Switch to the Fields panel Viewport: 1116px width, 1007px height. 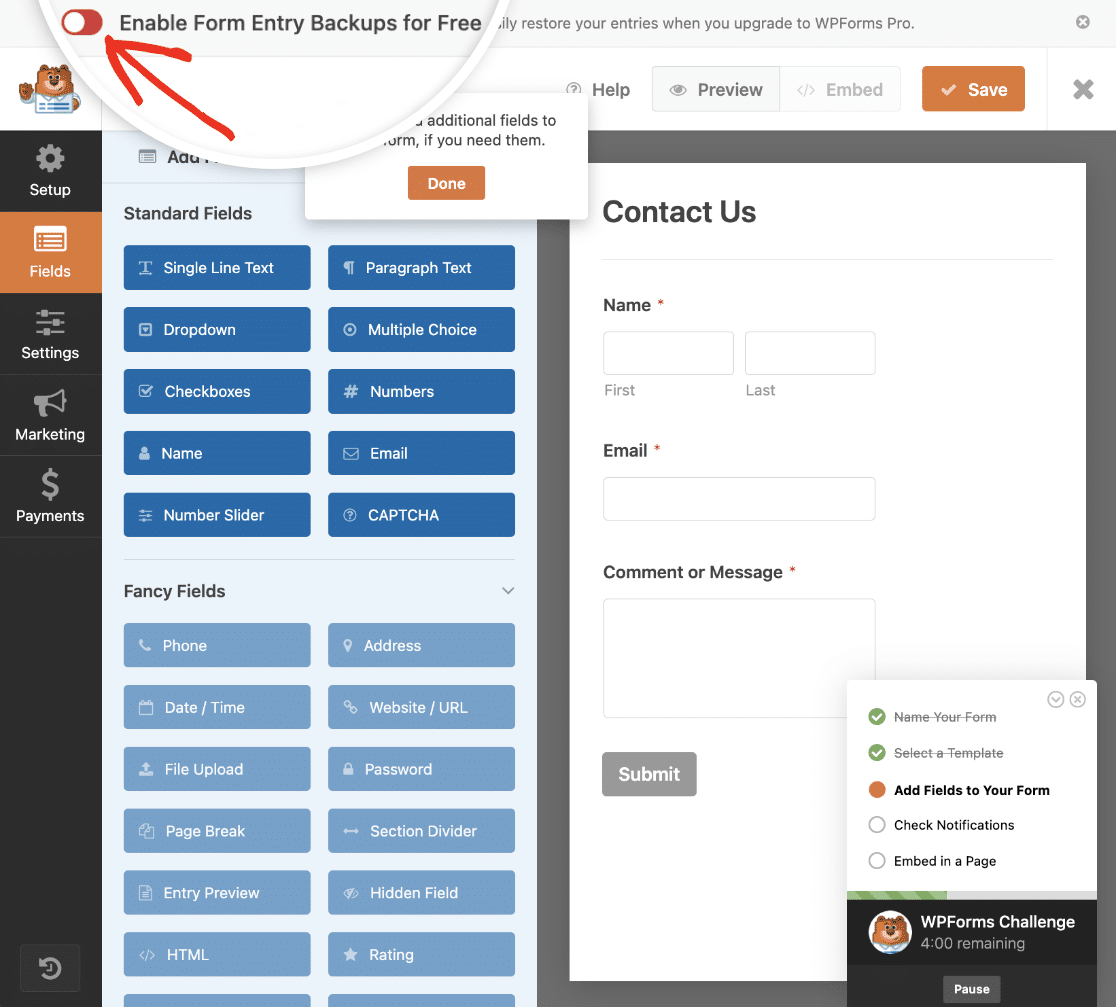(x=50, y=252)
